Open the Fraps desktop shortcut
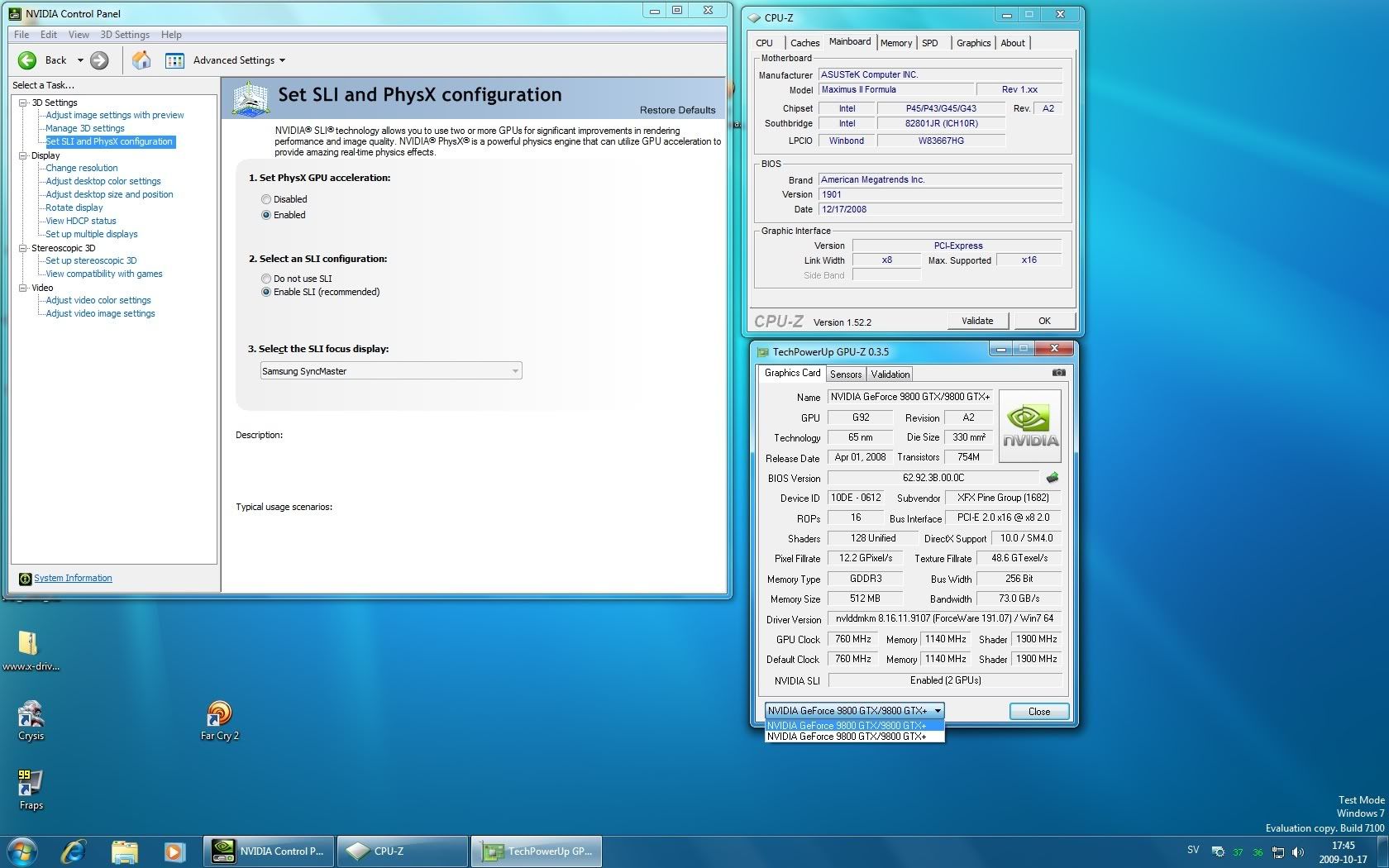 point(31,789)
